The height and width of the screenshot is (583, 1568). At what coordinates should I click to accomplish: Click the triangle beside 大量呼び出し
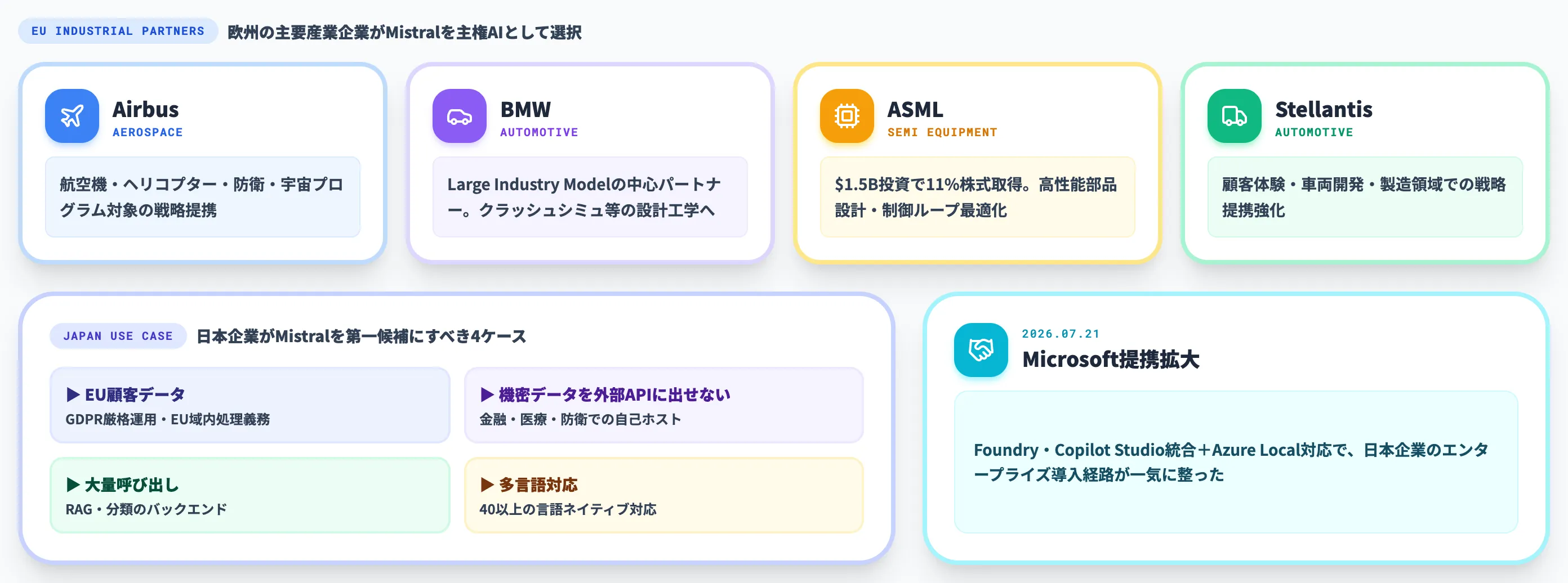(x=73, y=485)
